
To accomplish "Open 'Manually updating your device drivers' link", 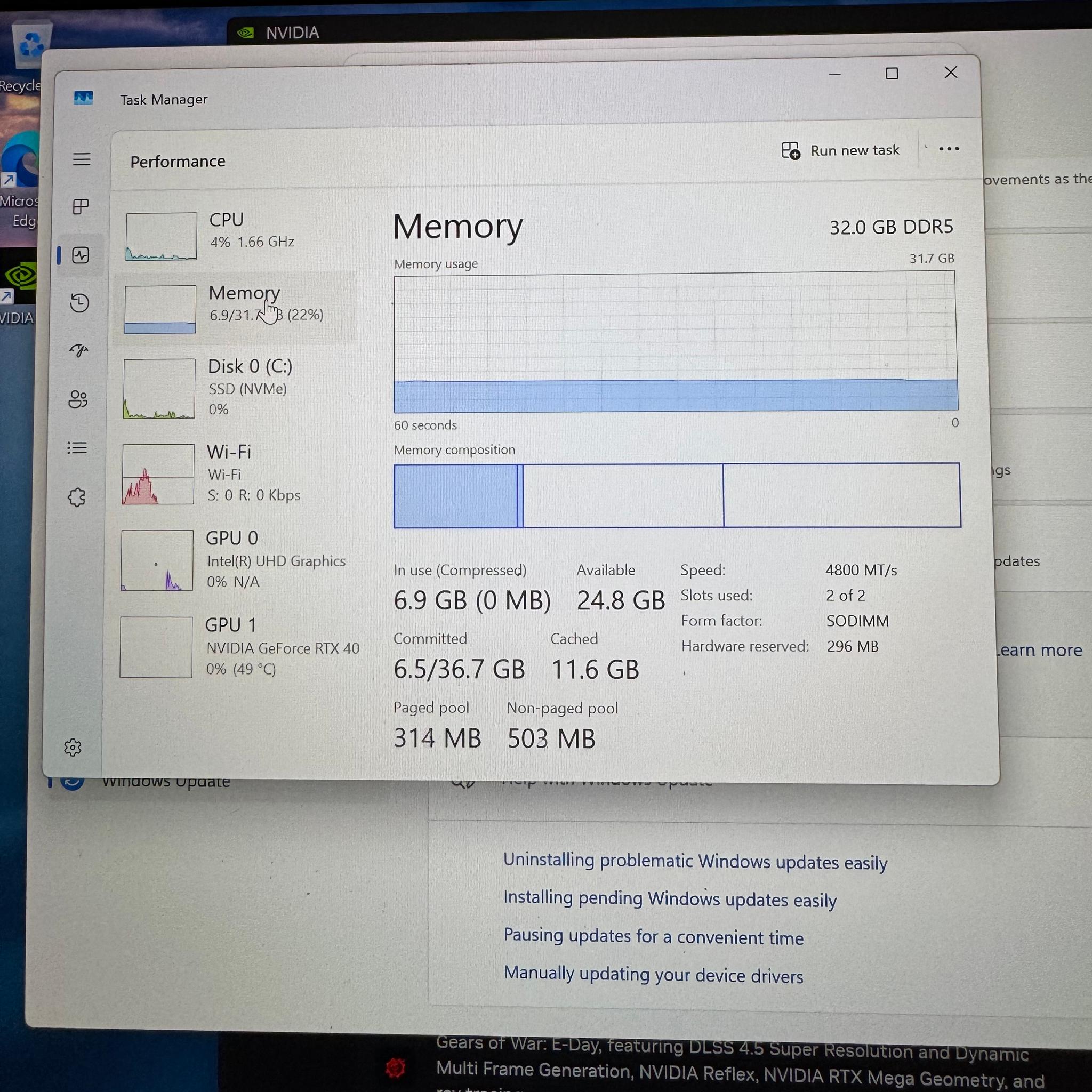I will coord(653,975).
